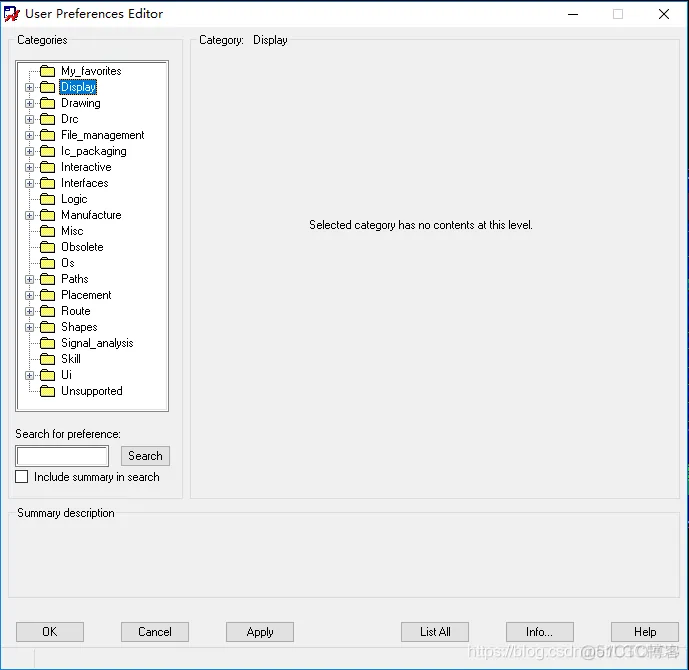This screenshot has height=670, width=689.
Task: Select the Route category label
Action: pyautogui.click(x=76, y=311)
